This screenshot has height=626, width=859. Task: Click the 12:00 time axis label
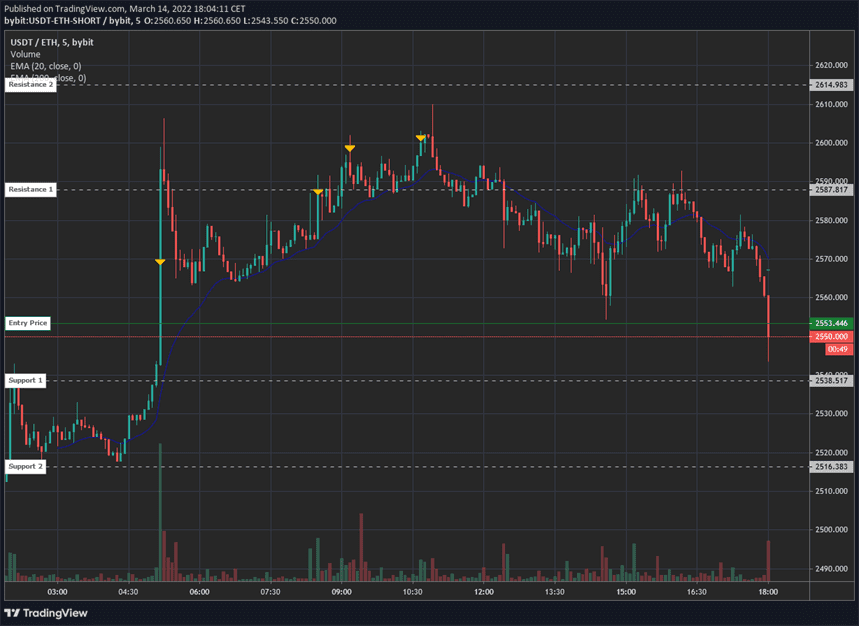coord(484,592)
